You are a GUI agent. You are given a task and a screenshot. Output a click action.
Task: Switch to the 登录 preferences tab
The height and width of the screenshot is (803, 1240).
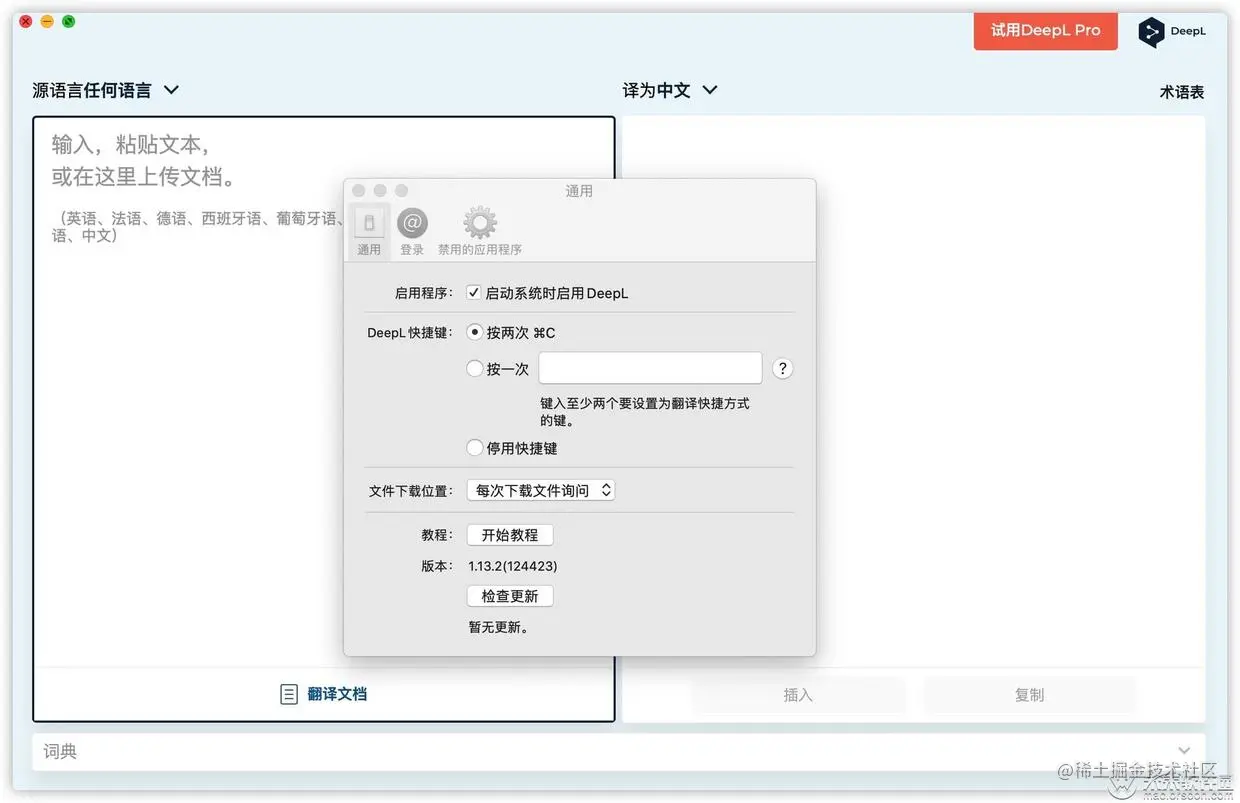click(x=412, y=233)
